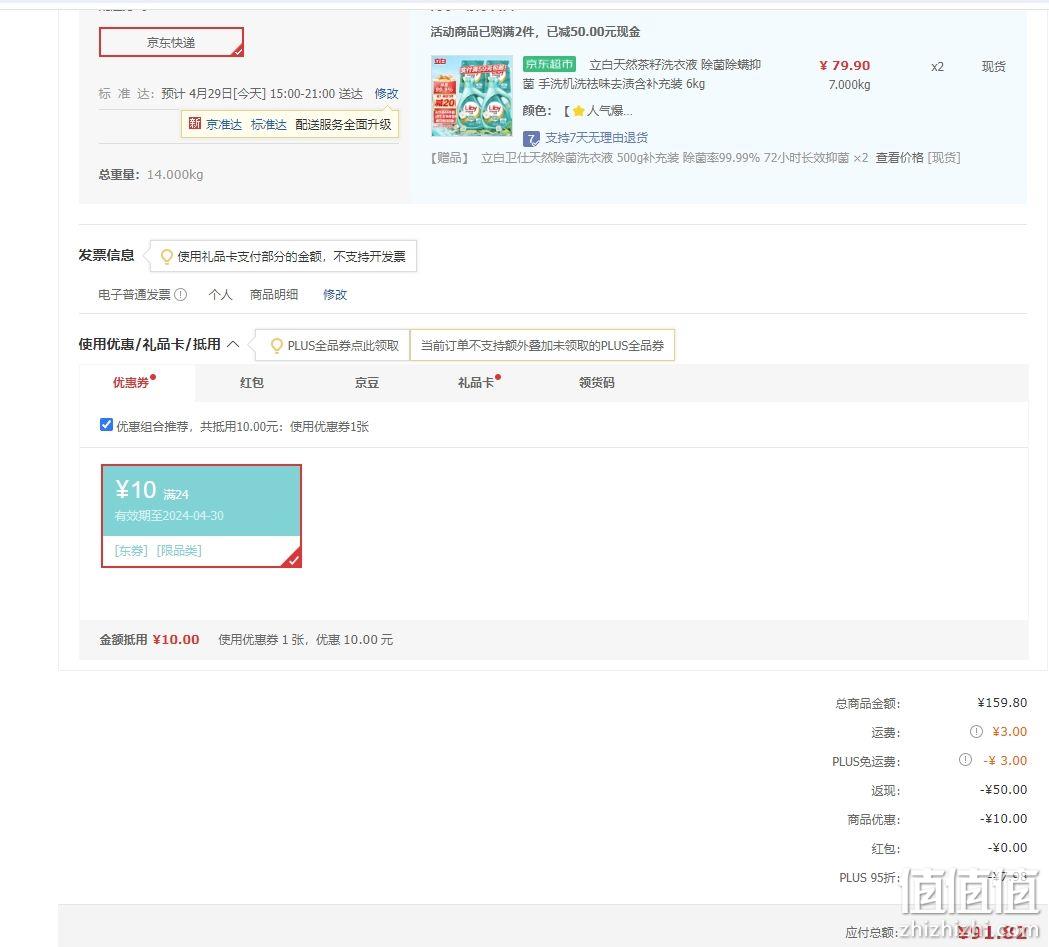Switch to the 优惠券 tab
The width and height of the screenshot is (1049, 947).
(x=131, y=383)
